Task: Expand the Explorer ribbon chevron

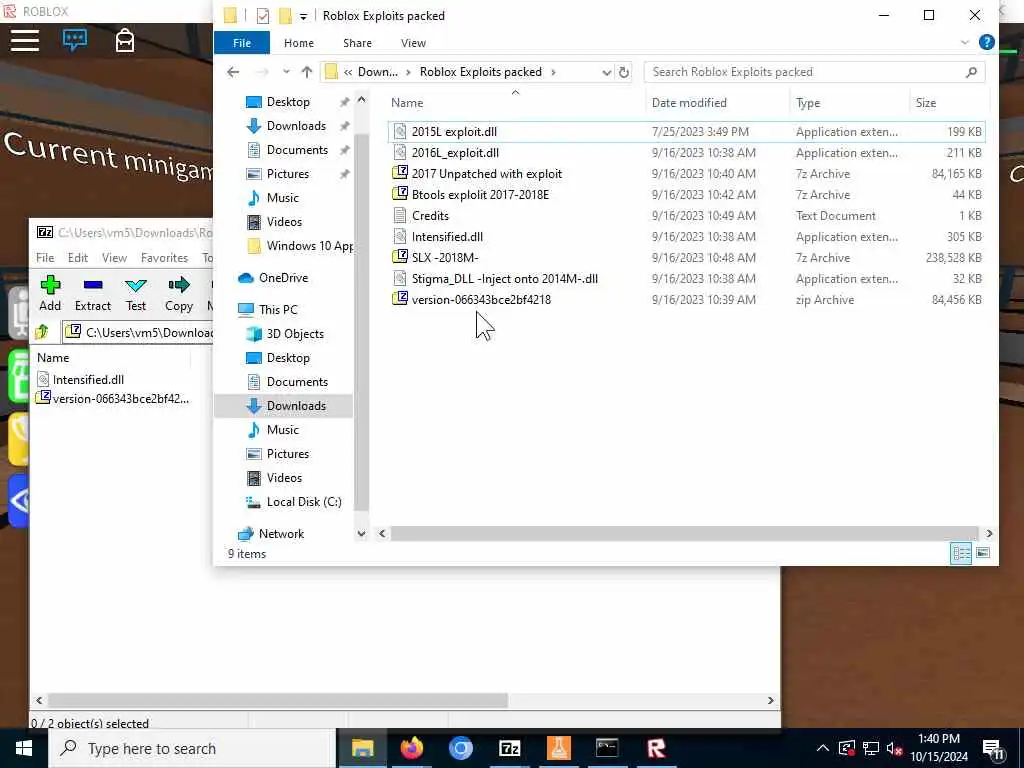Action: 965,42
